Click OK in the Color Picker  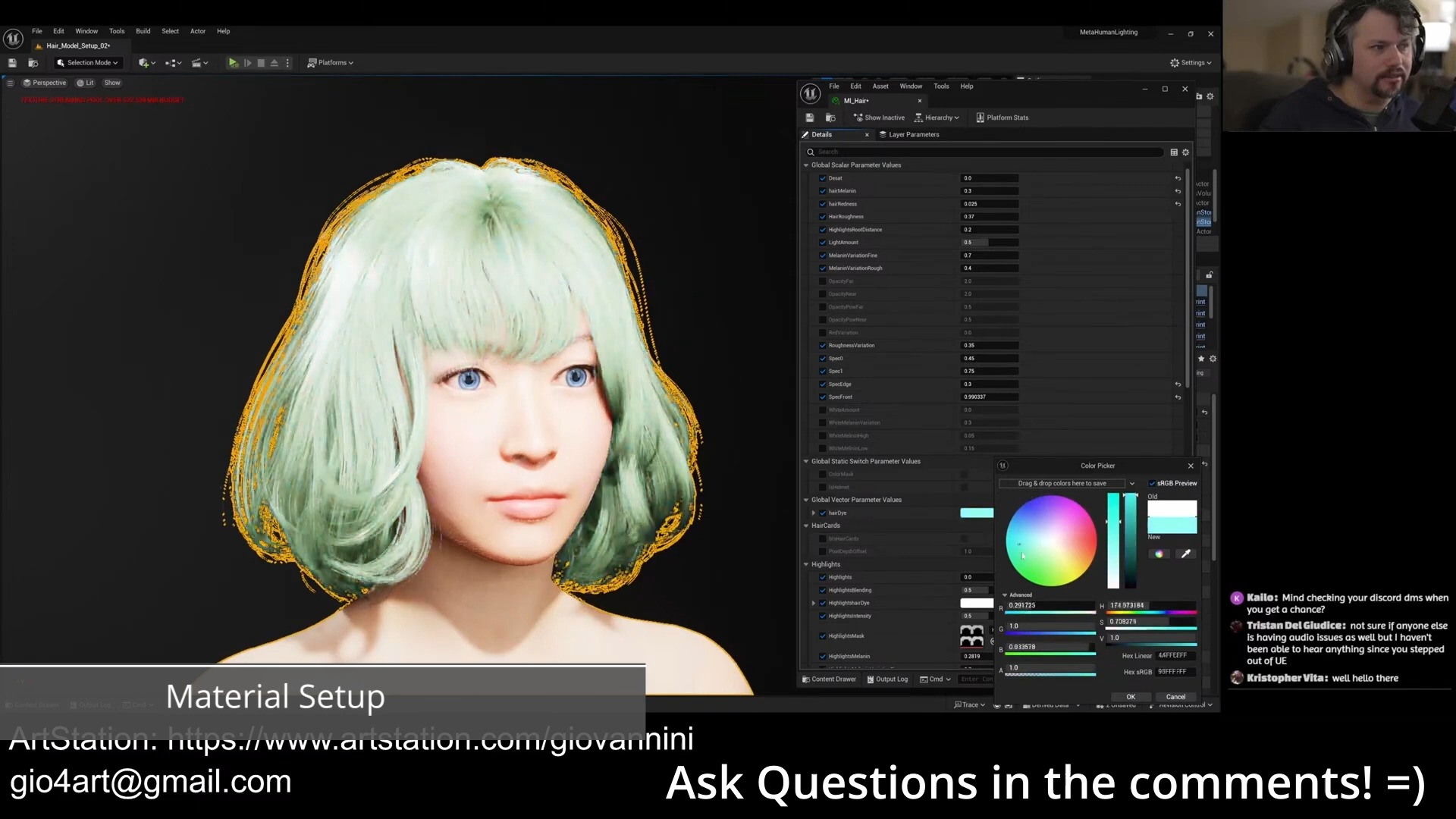[x=1130, y=697]
